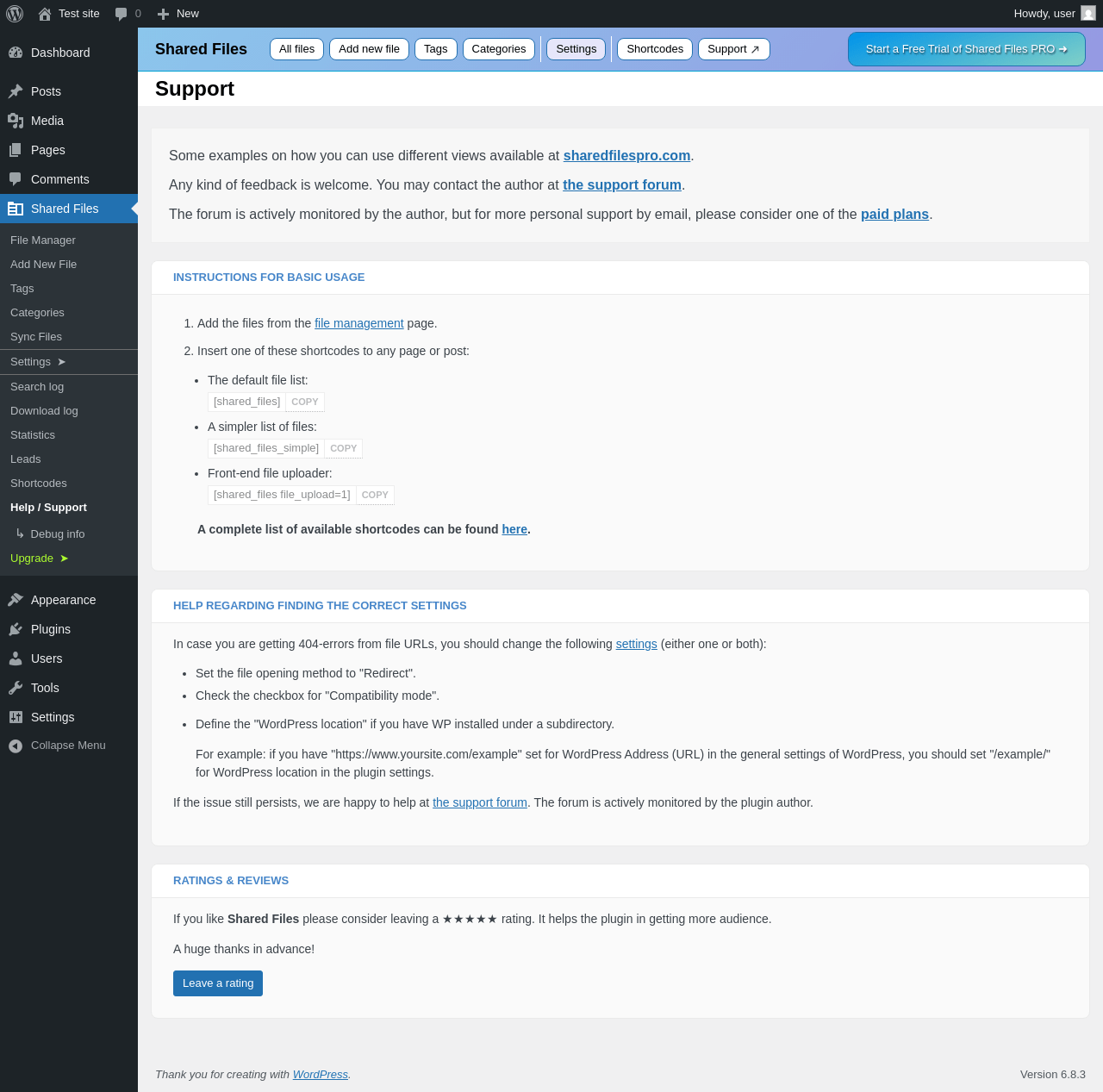The width and height of the screenshot is (1103, 1092).
Task: Click the [shared_files] shortcode field
Action: 247,402
